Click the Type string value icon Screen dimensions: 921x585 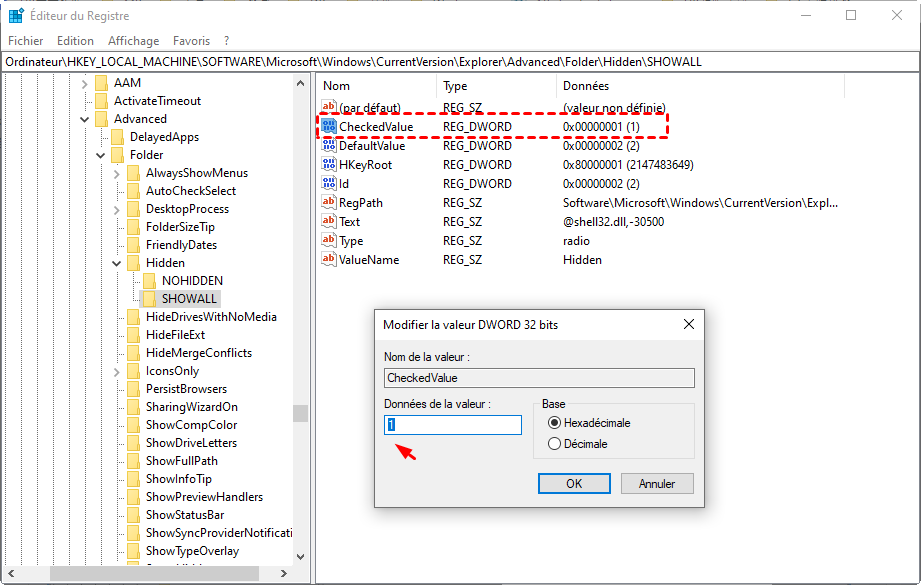329,240
